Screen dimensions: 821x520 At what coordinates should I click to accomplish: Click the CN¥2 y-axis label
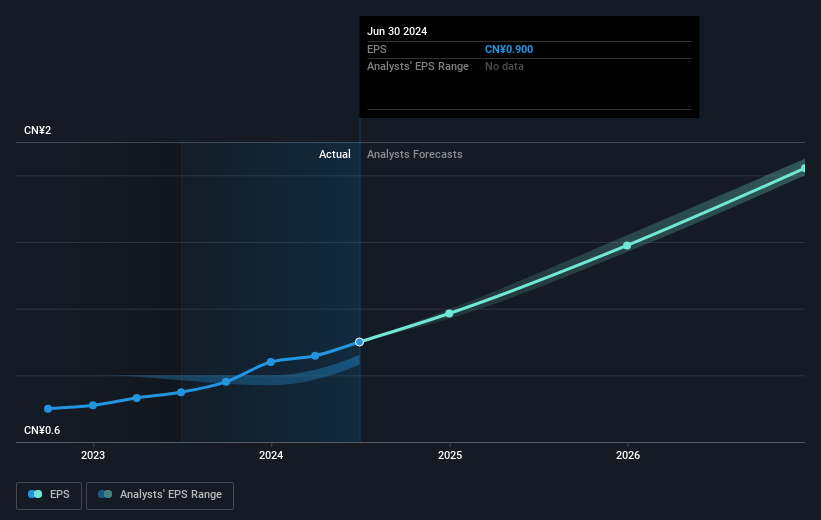click(38, 130)
